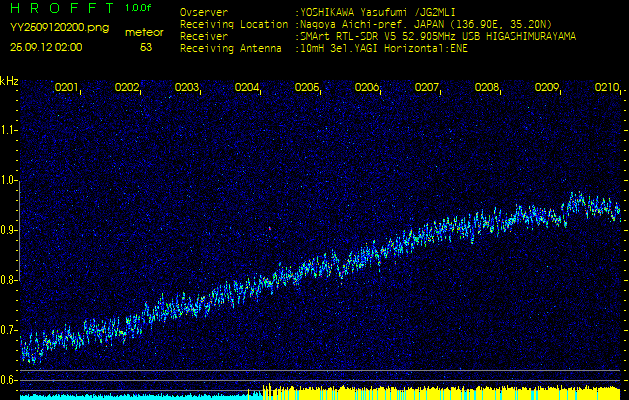This screenshot has height=400, width=629.
Task: Click the yellow signal level bar
Action: coord(440,392)
